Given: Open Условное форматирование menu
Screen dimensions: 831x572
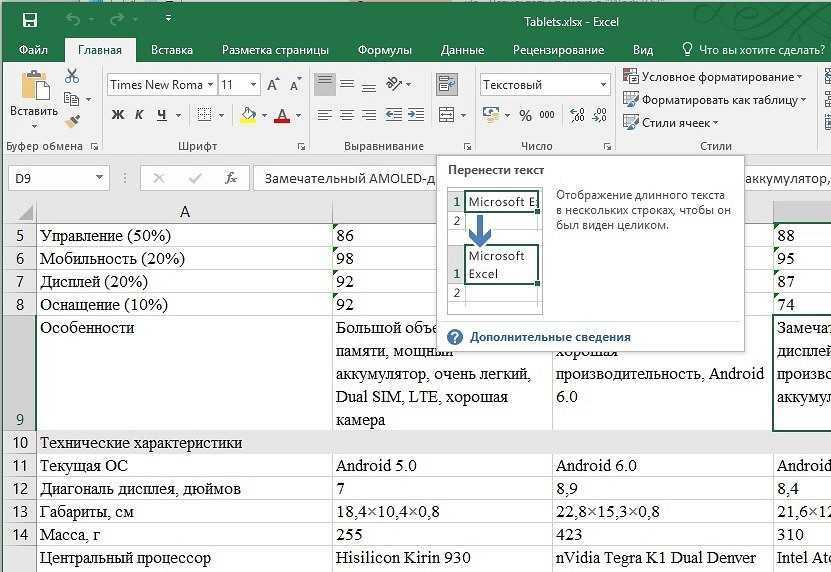Looking at the screenshot, I should coord(713,77).
